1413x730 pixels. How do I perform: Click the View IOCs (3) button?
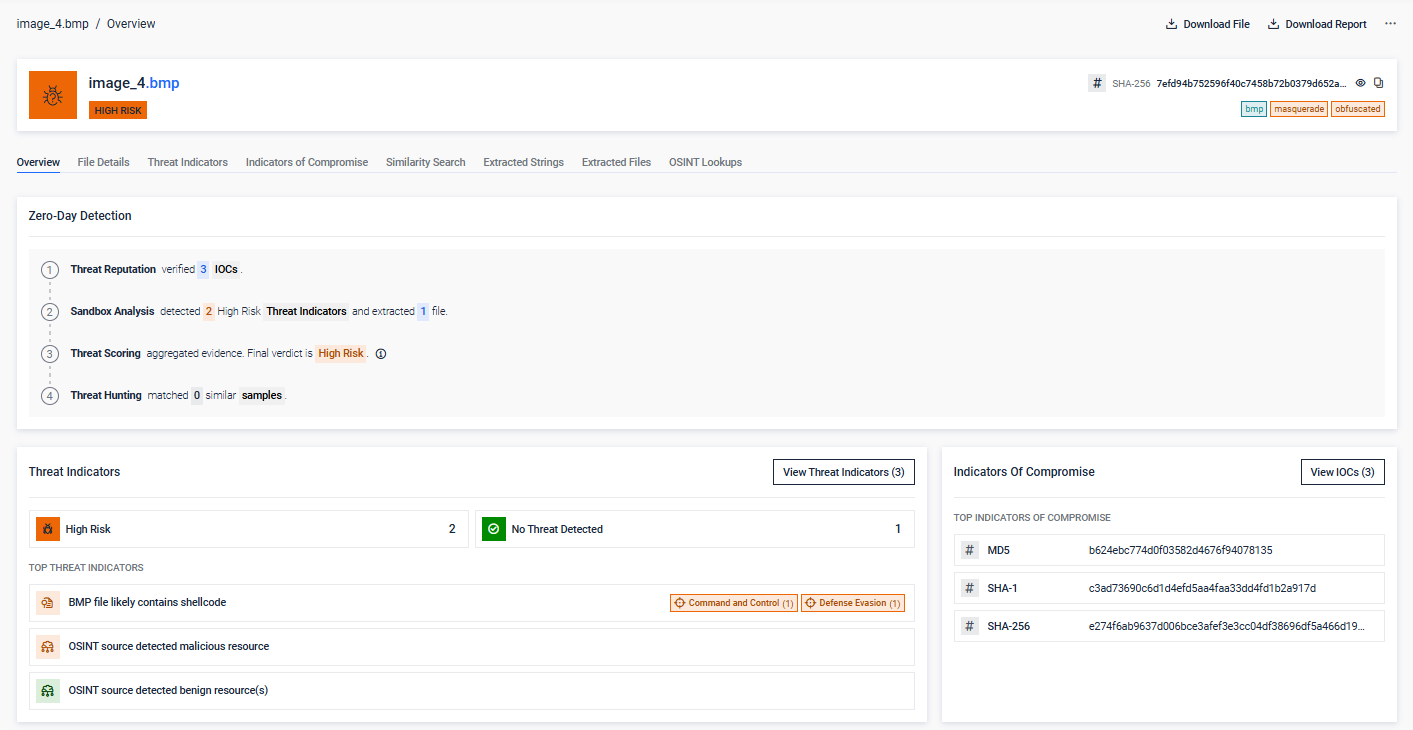click(x=1342, y=472)
